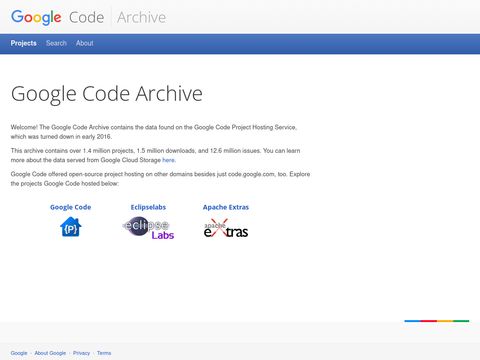
Task: Open the Apache Extras text link
Action: click(226, 207)
